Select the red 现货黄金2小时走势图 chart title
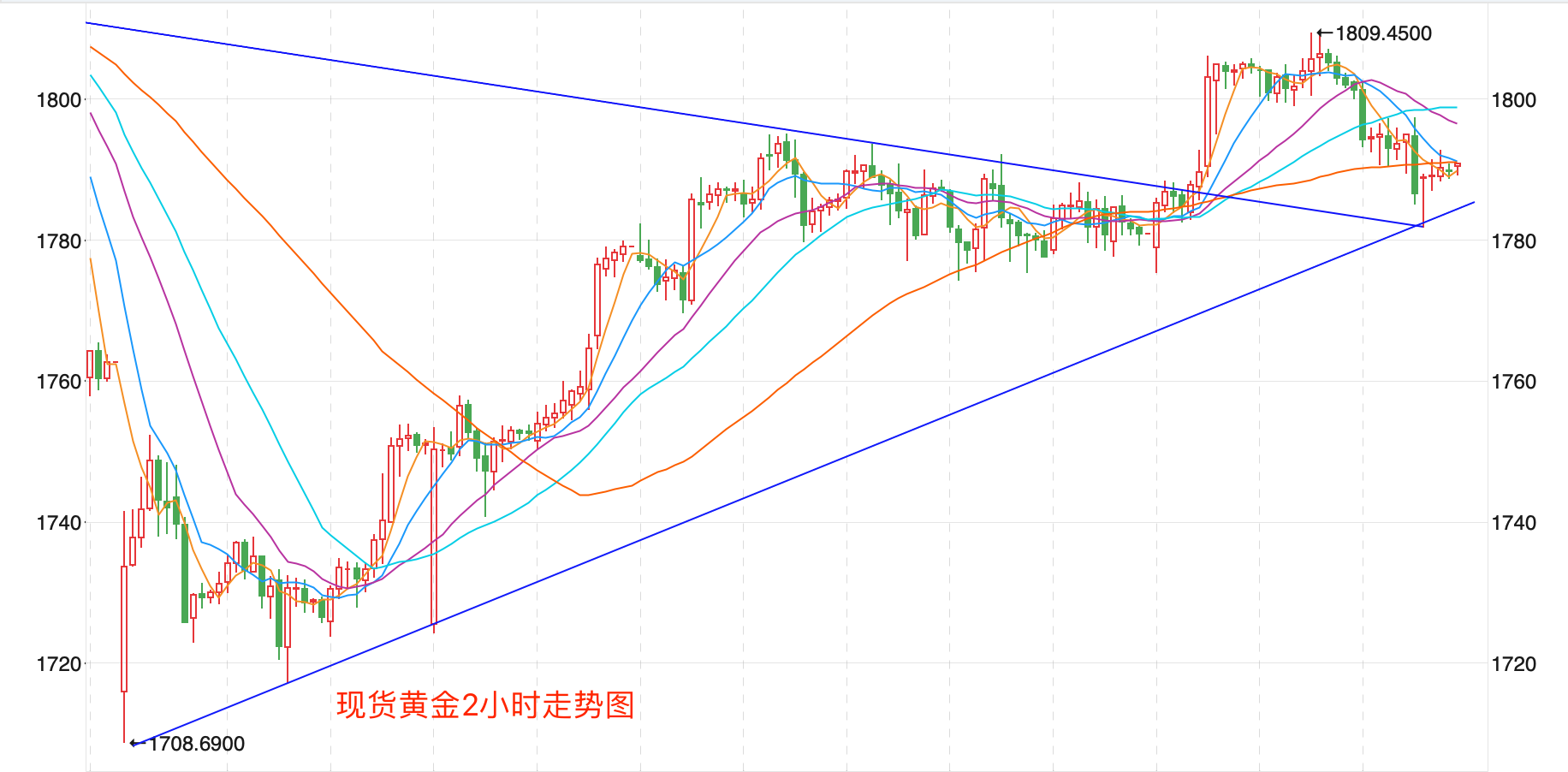 click(485, 705)
